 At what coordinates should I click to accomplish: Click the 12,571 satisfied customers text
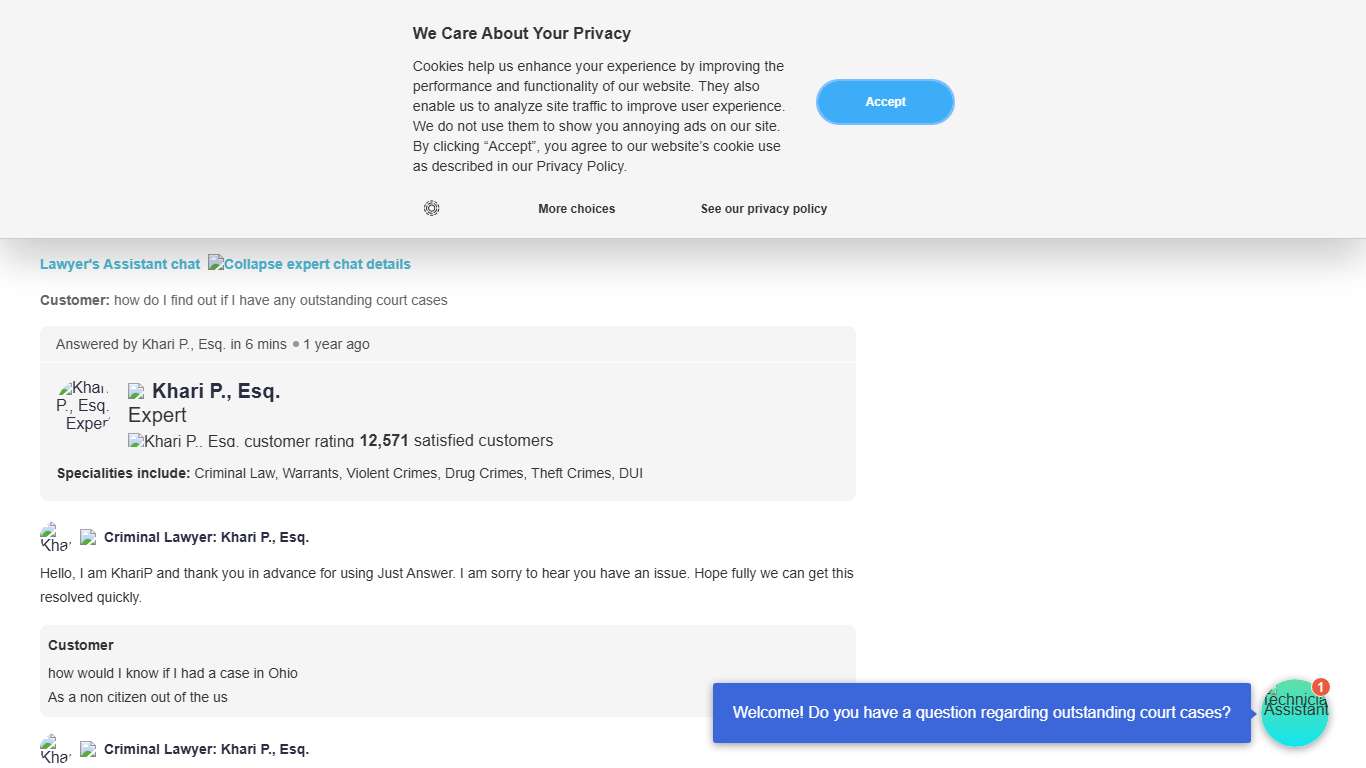point(456,440)
